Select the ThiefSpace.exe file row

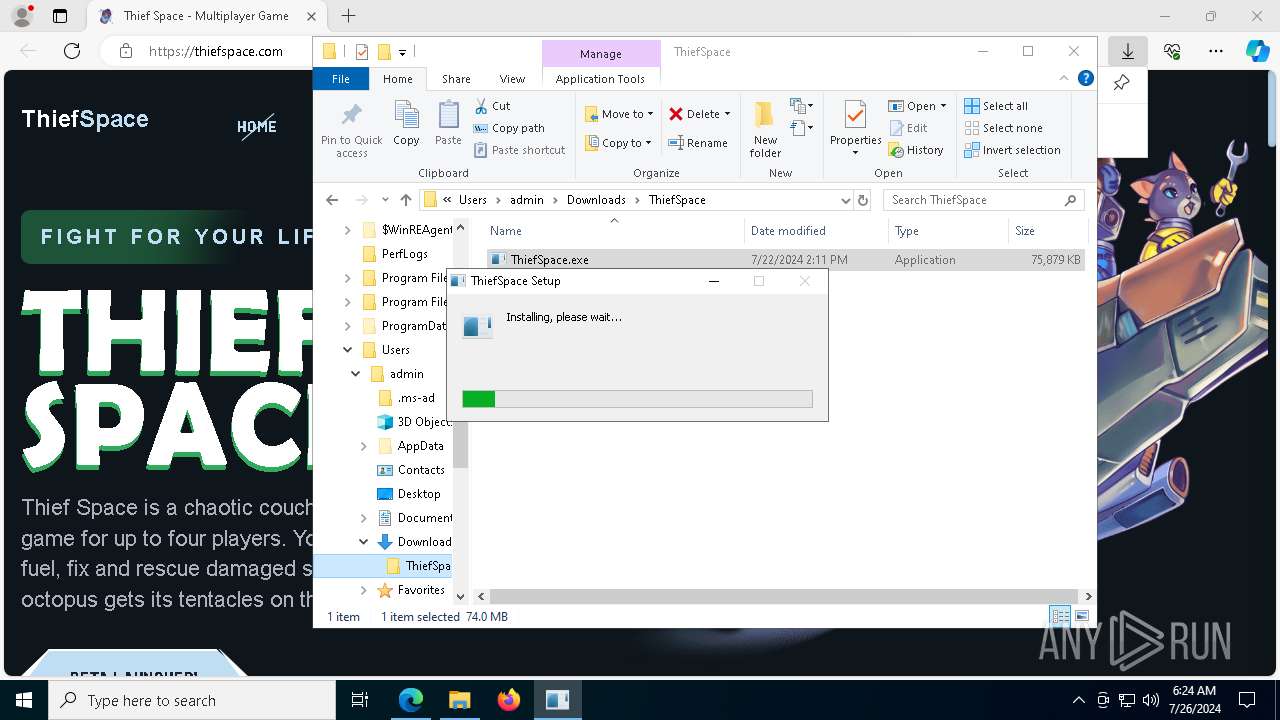pos(786,260)
